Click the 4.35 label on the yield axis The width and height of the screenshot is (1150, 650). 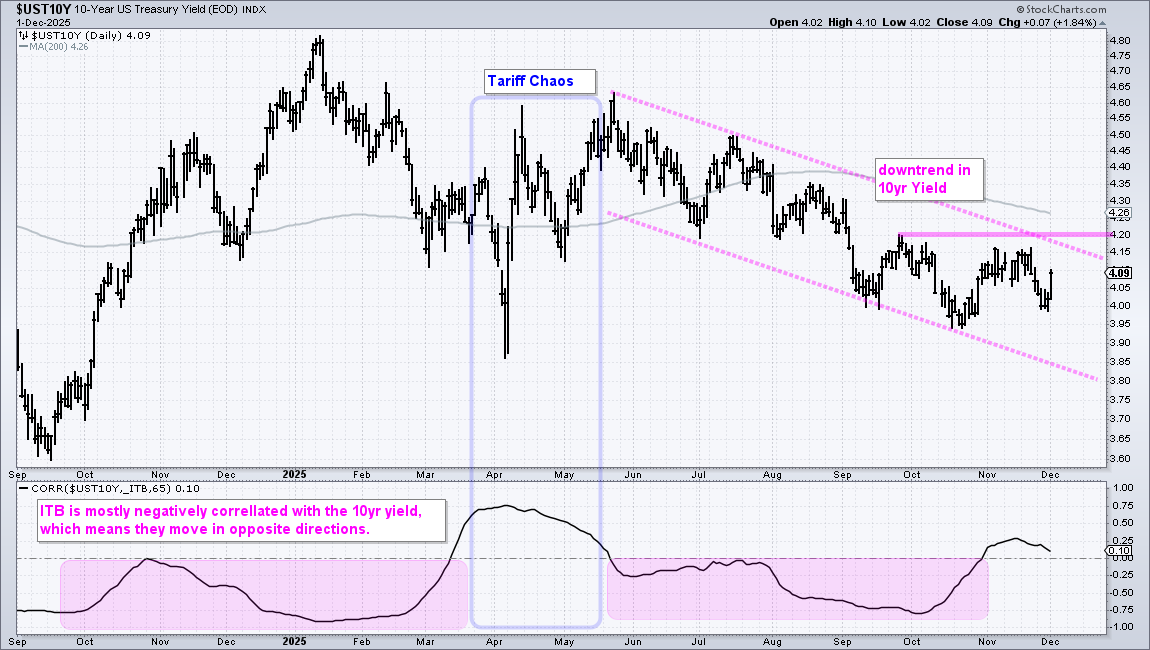[x=1120, y=183]
